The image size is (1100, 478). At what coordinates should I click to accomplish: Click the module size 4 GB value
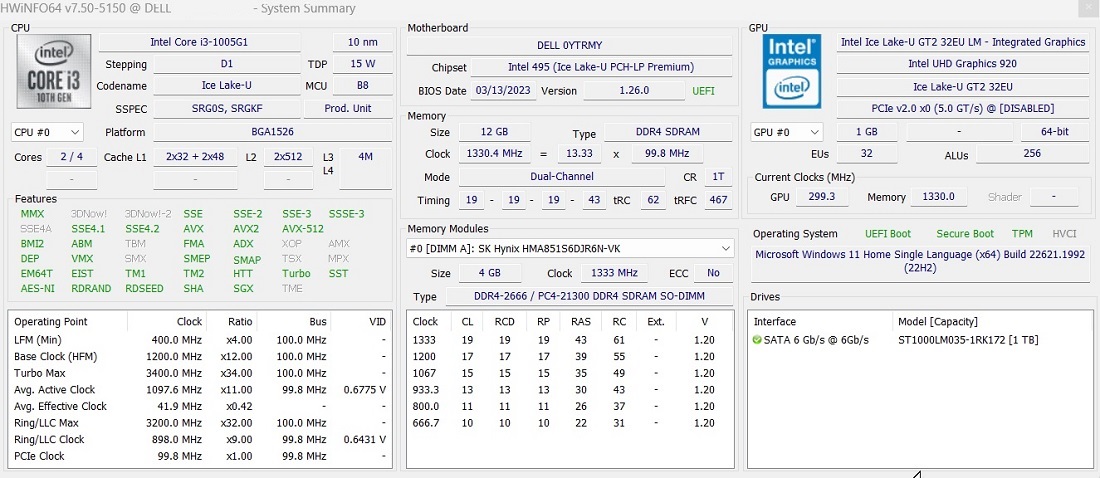coord(490,273)
